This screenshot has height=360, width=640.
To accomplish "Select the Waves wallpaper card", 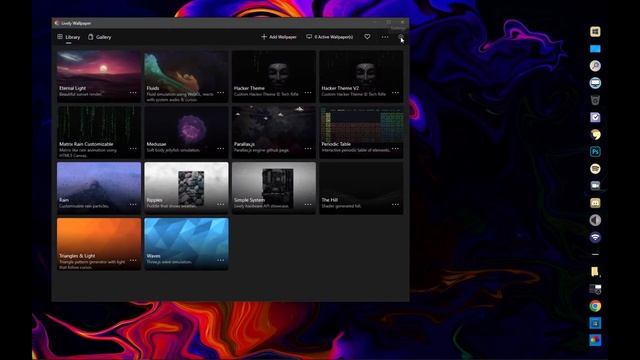I will (x=186, y=244).
